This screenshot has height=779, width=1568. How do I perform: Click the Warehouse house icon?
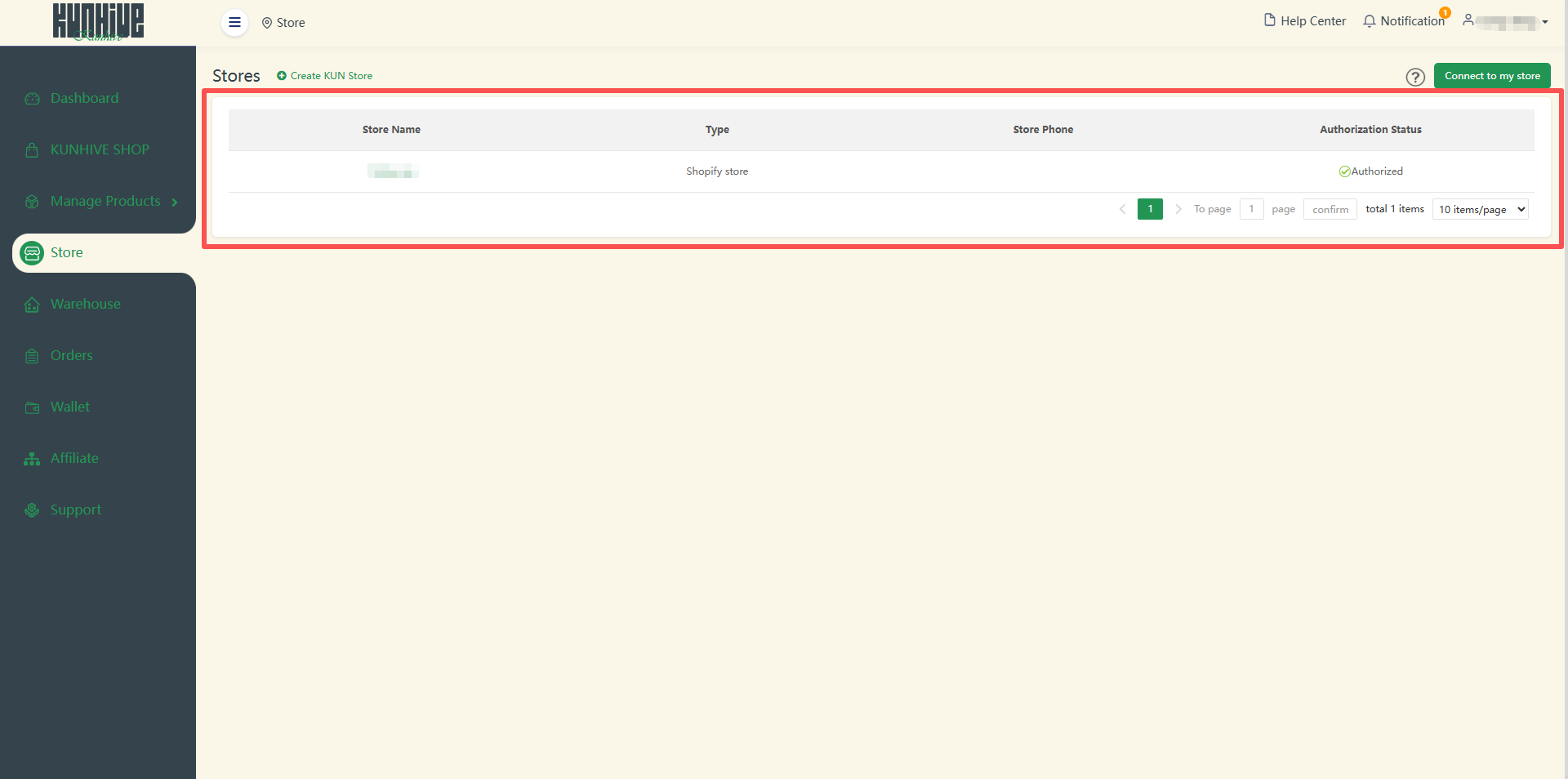pyautogui.click(x=32, y=305)
